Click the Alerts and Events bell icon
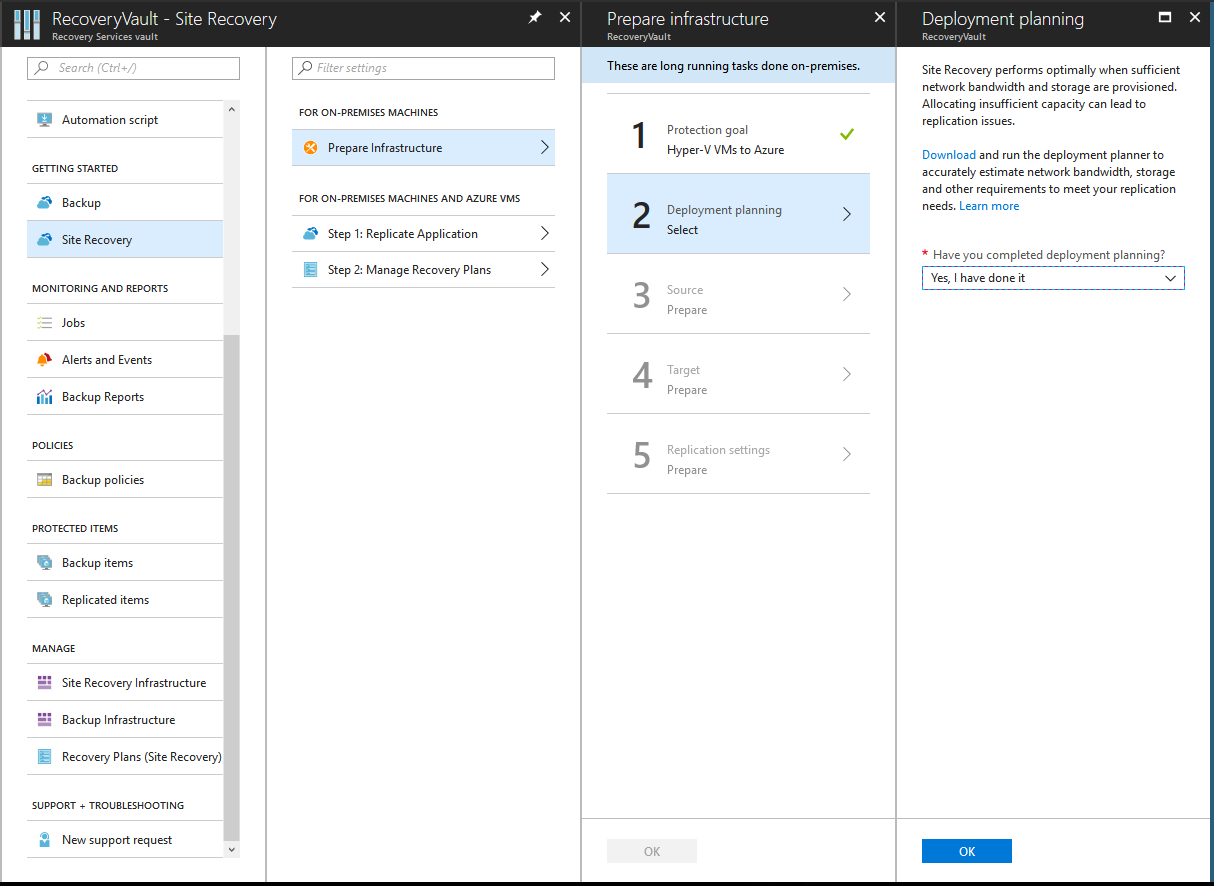1214x886 pixels. tap(44, 360)
